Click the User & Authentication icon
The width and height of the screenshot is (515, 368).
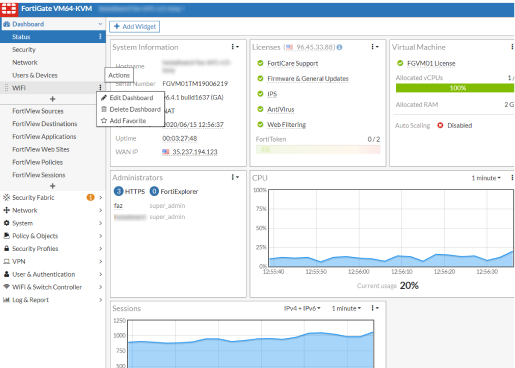pos(6,274)
